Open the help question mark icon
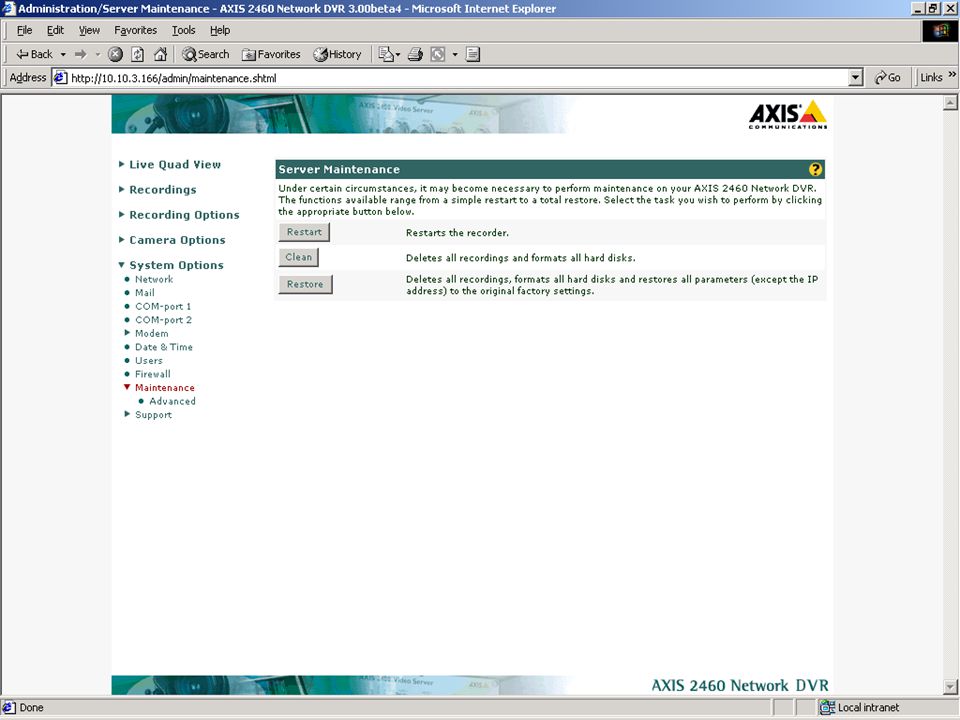Viewport: 960px width, 720px height. click(815, 170)
